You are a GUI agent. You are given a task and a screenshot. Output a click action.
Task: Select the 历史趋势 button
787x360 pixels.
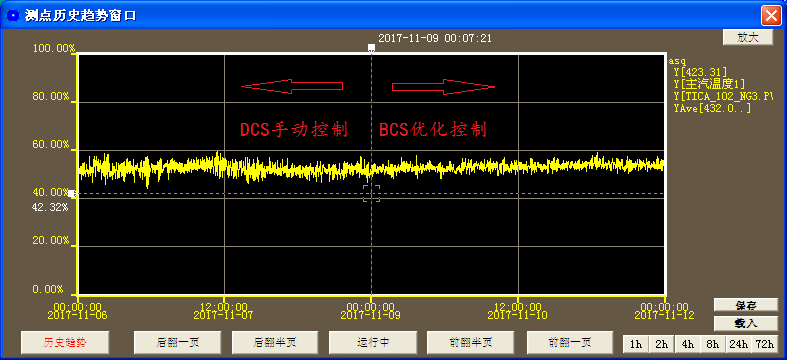pyautogui.click(x=65, y=343)
